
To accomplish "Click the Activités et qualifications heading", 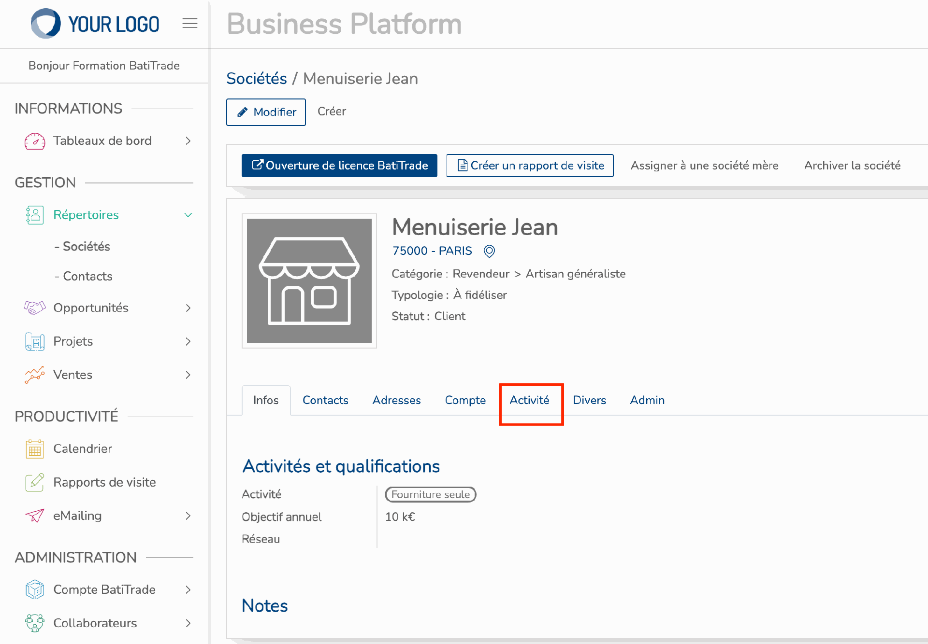I will pyautogui.click(x=341, y=466).
